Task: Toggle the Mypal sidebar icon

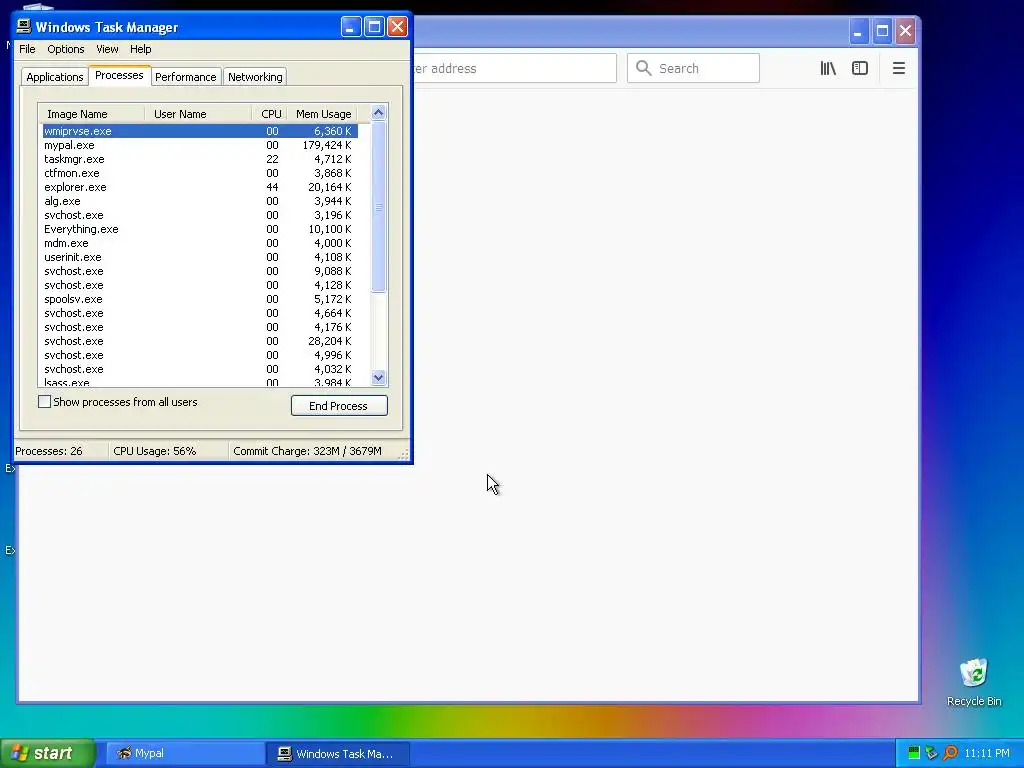Action: 859,68
